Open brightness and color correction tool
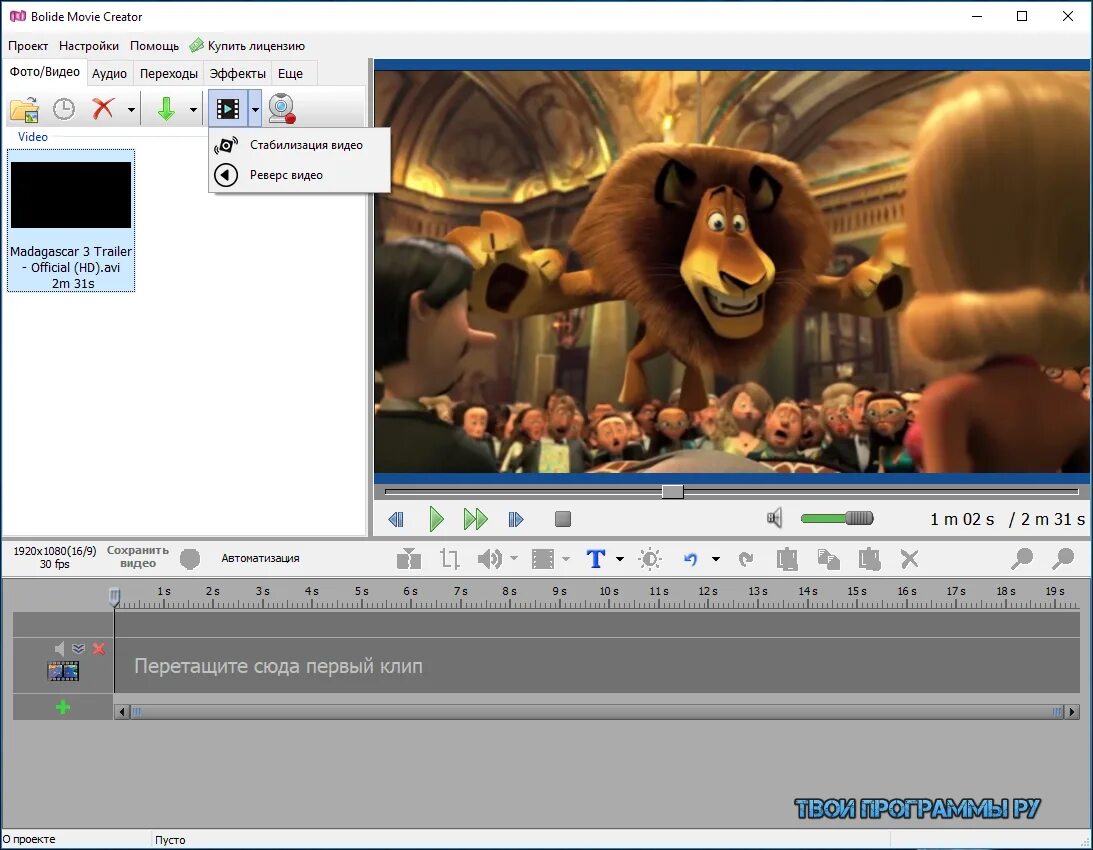 (x=651, y=559)
